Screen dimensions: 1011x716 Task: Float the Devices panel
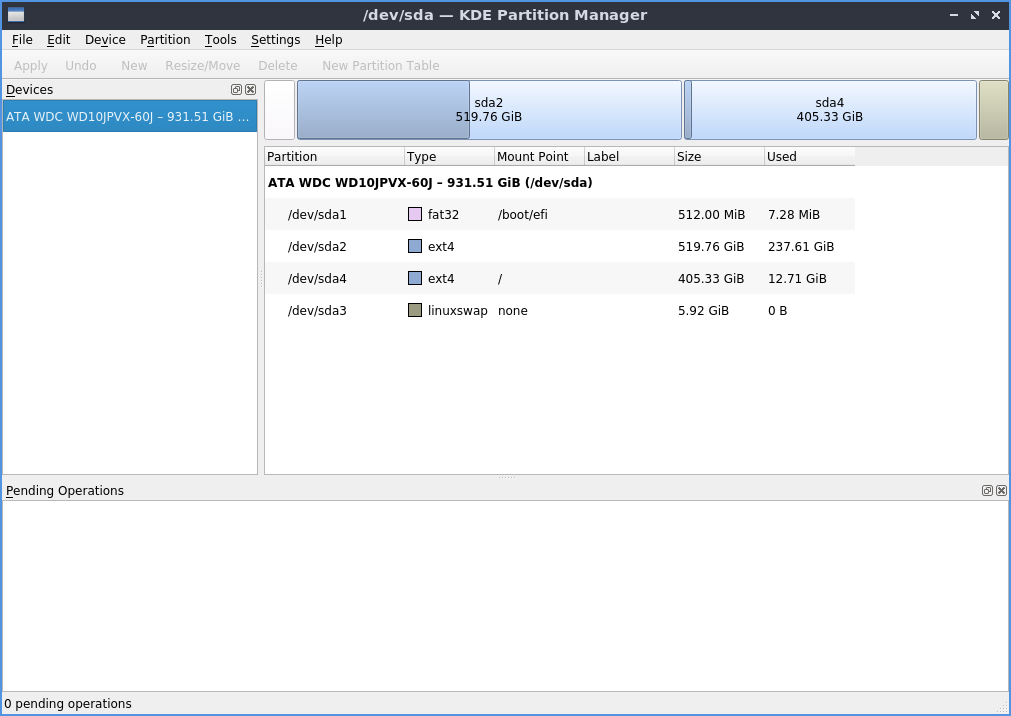tap(236, 90)
